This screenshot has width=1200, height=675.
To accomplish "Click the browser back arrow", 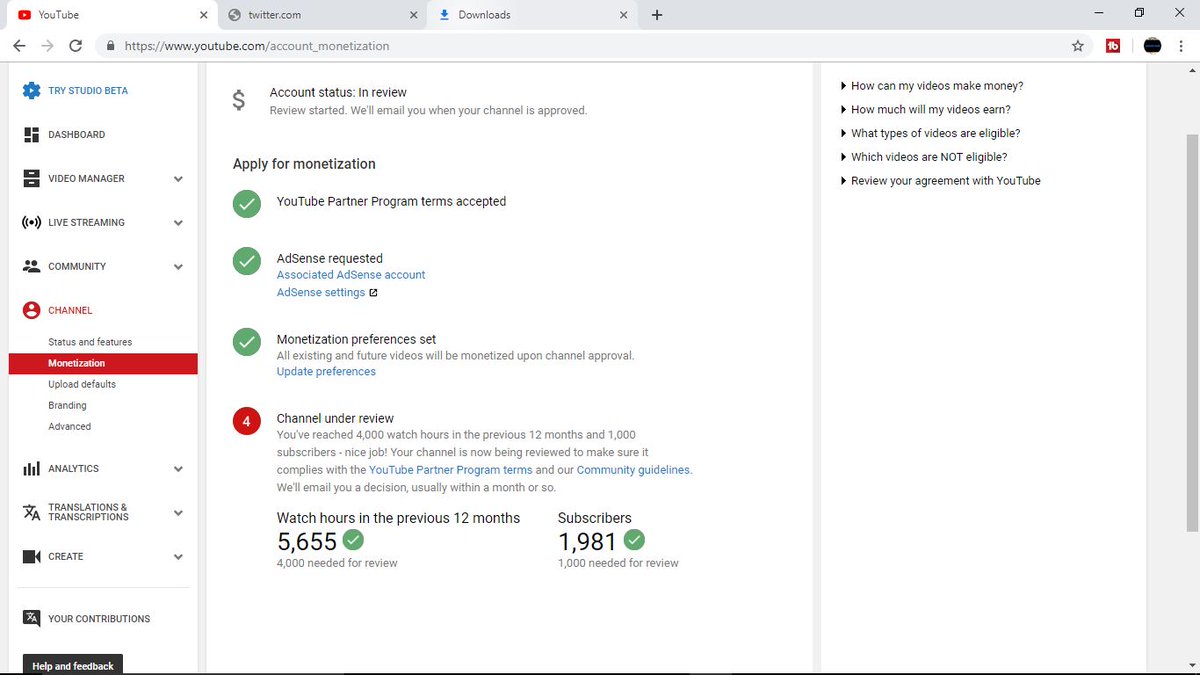I will click(x=19, y=45).
